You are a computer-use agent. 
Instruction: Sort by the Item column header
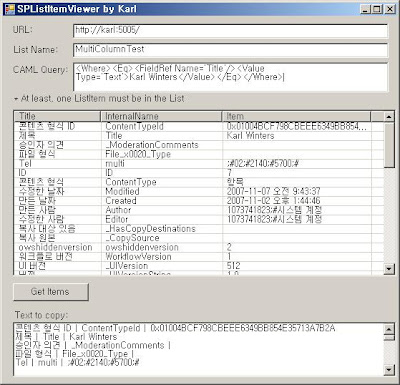tap(296, 116)
